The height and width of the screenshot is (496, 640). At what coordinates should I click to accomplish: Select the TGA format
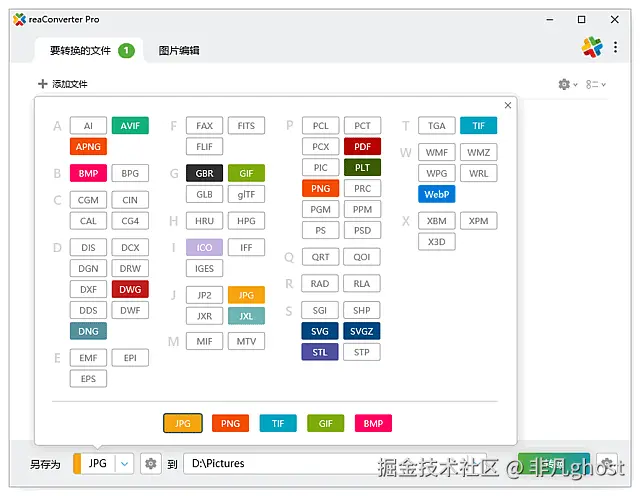click(437, 126)
